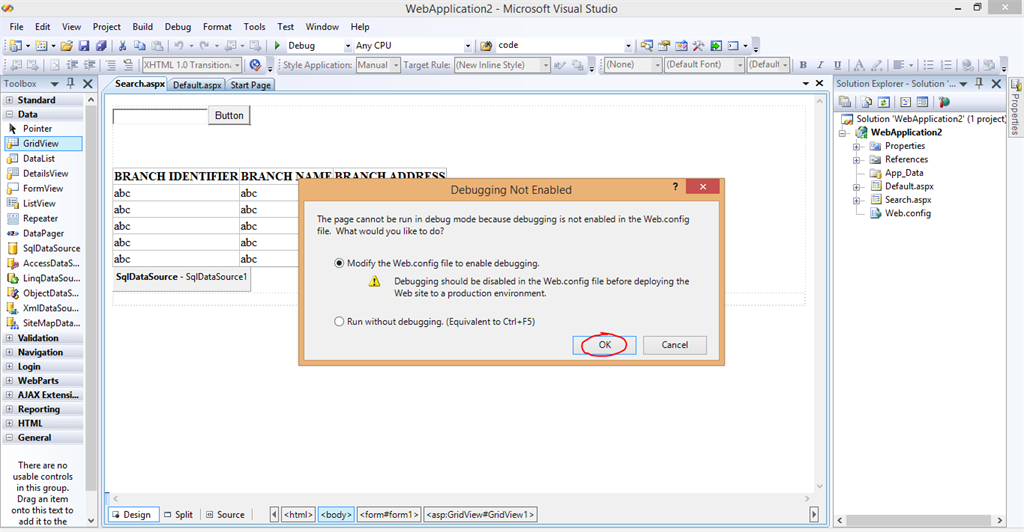Click the Find in Files folder icon

click(487, 46)
